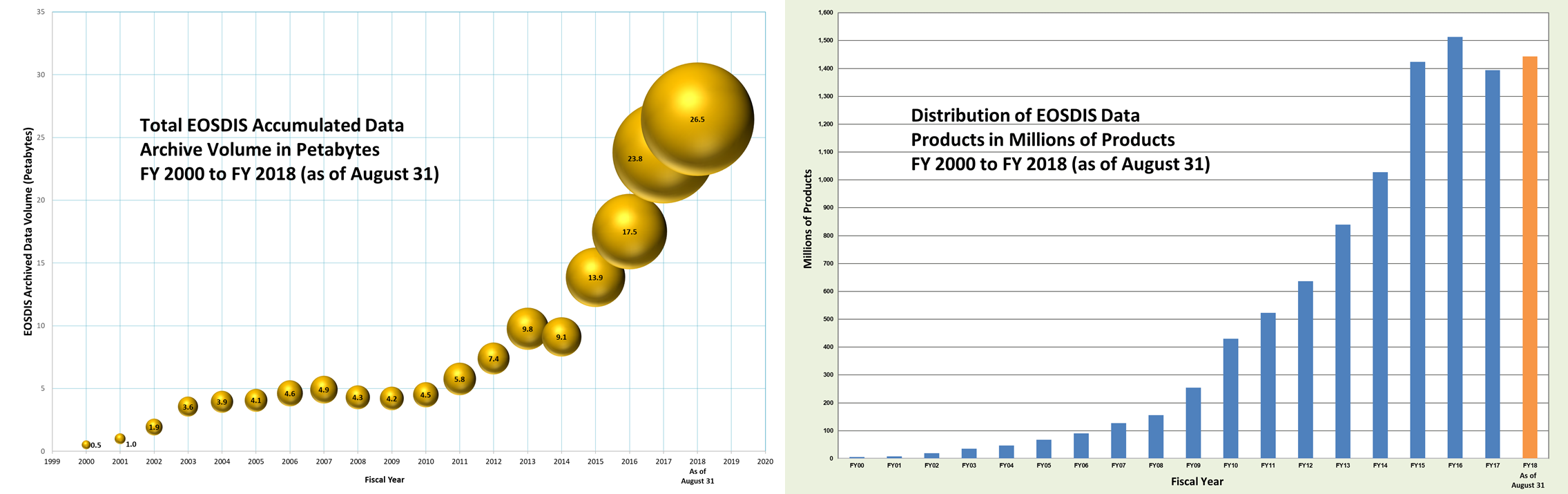Click the '20' y-axis value on bubble chart
1568x494 pixels.
41,200
